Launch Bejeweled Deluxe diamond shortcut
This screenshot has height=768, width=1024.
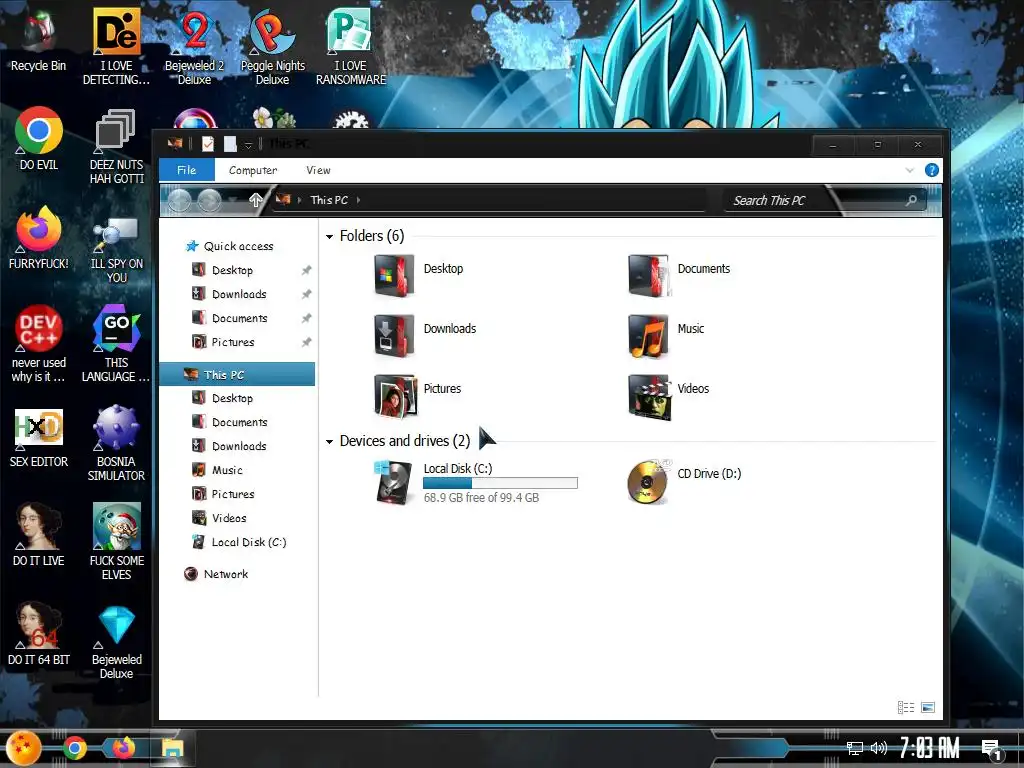tap(116, 641)
